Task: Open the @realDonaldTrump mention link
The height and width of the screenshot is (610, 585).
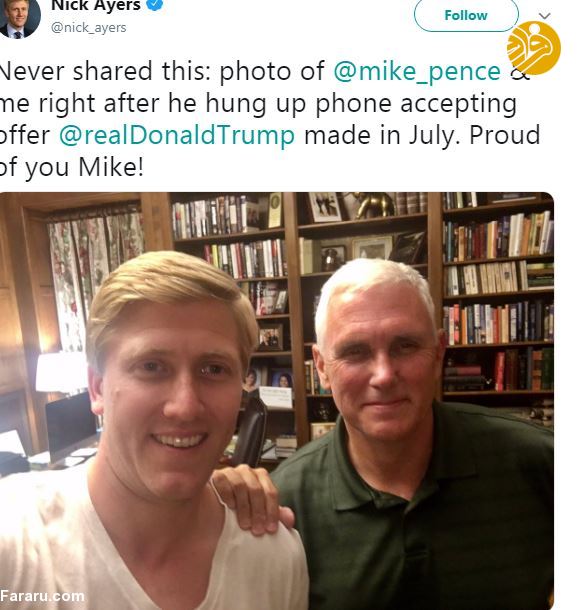Action: pos(177,135)
